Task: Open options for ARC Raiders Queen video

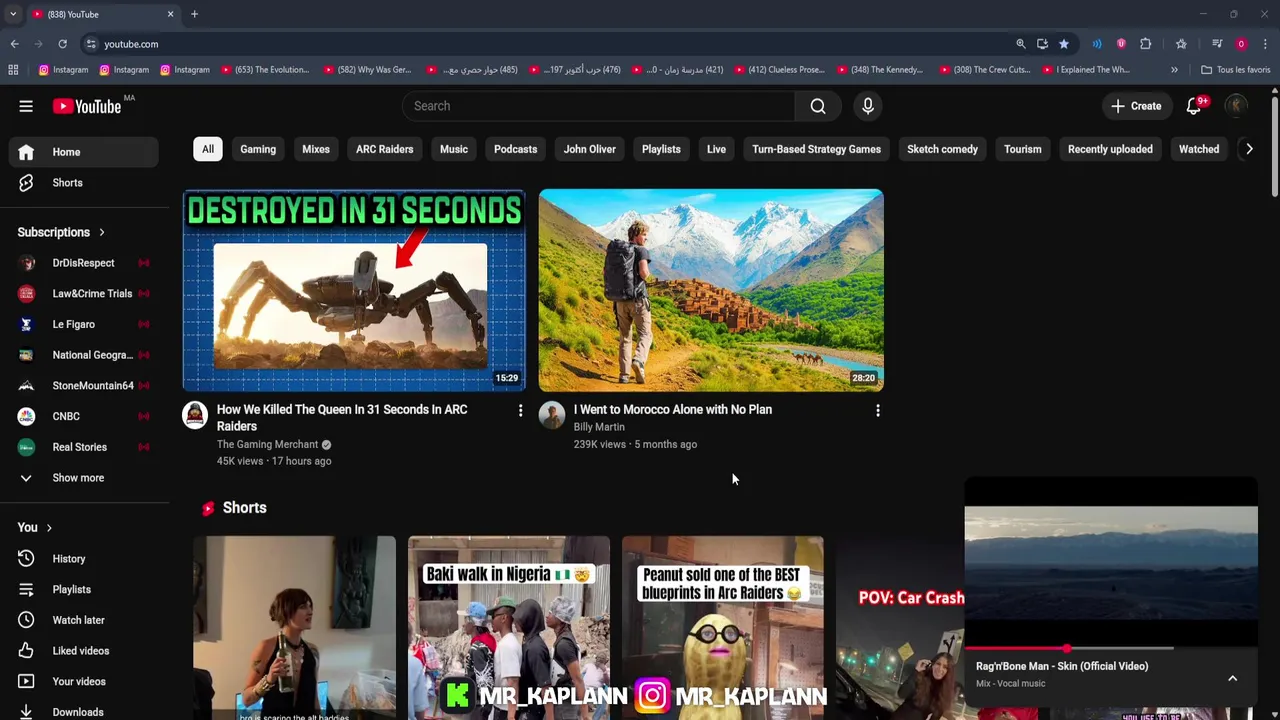Action: click(520, 411)
